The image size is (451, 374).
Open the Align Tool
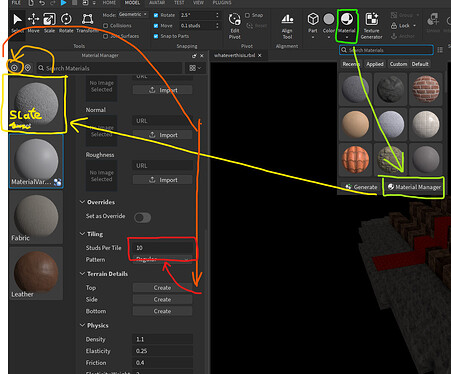pos(287,26)
